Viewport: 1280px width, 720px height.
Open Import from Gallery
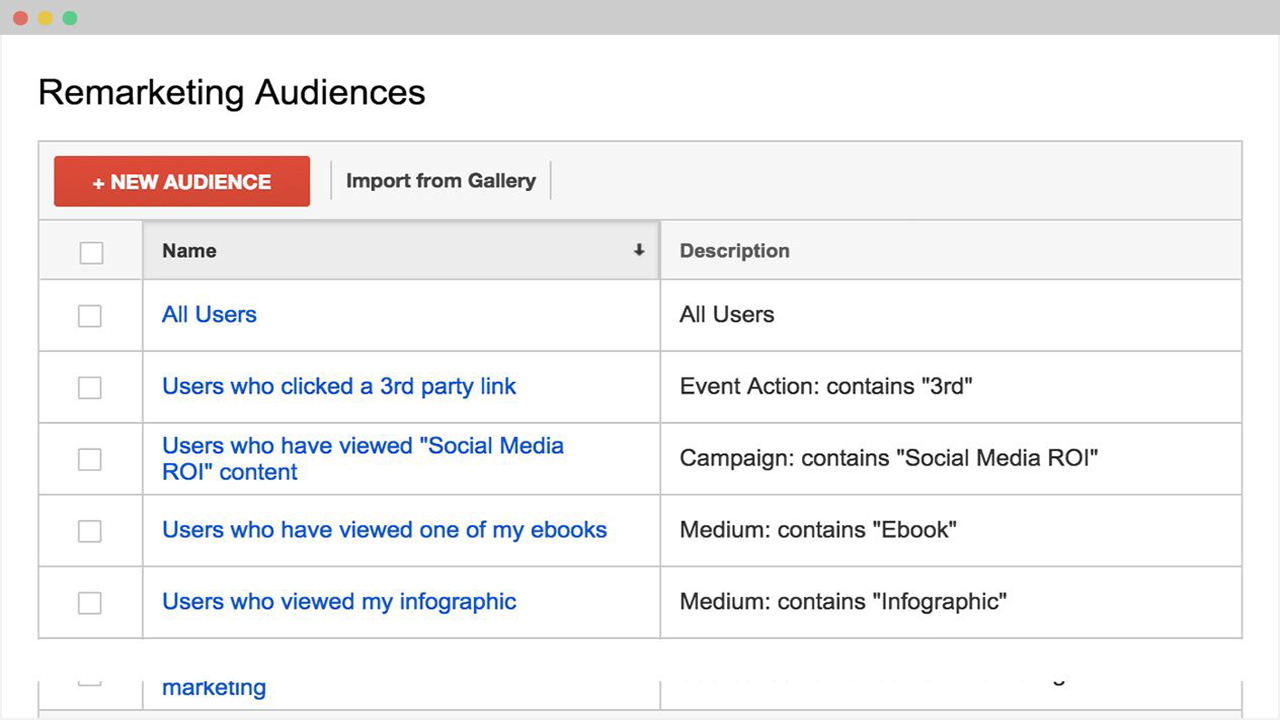click(441, 181)
